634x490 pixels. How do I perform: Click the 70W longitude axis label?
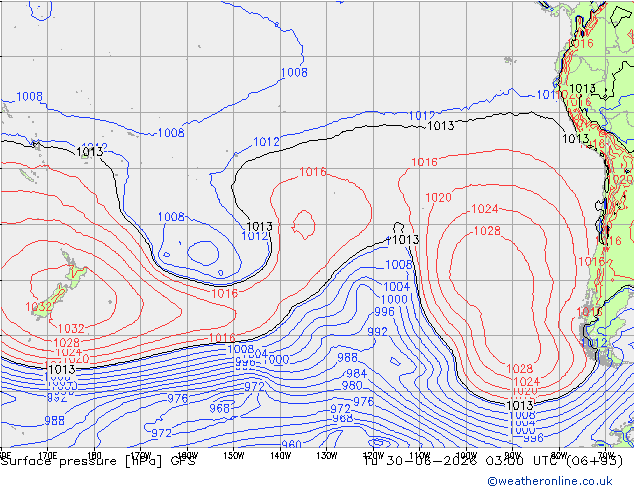pos(606,454)
